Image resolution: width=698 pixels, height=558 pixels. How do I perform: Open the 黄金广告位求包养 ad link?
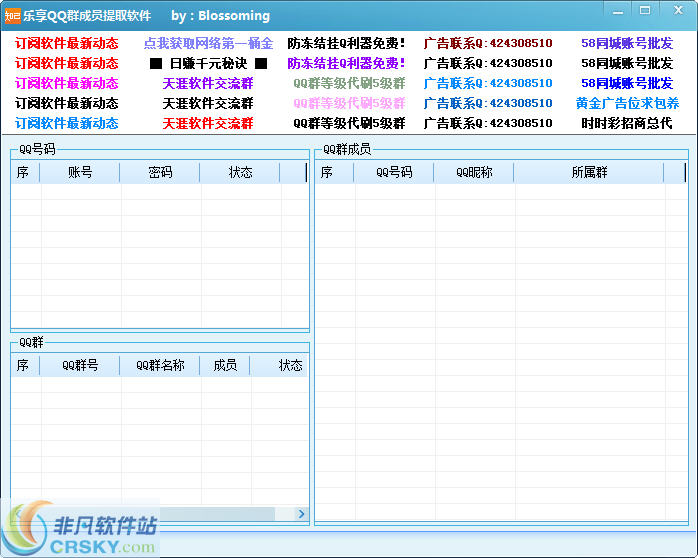[627, 103]
